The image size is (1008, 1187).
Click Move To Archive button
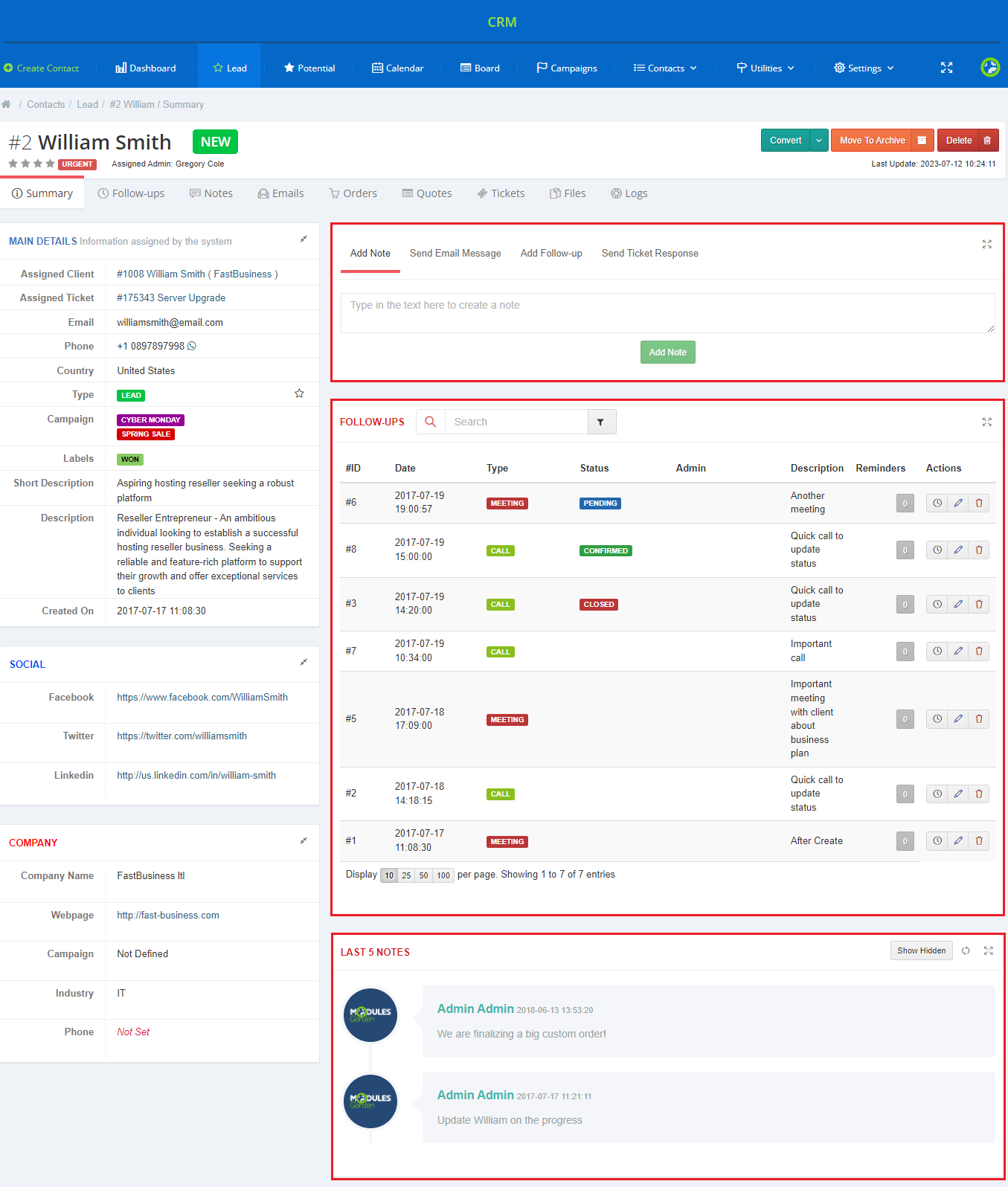pos(872,141)
